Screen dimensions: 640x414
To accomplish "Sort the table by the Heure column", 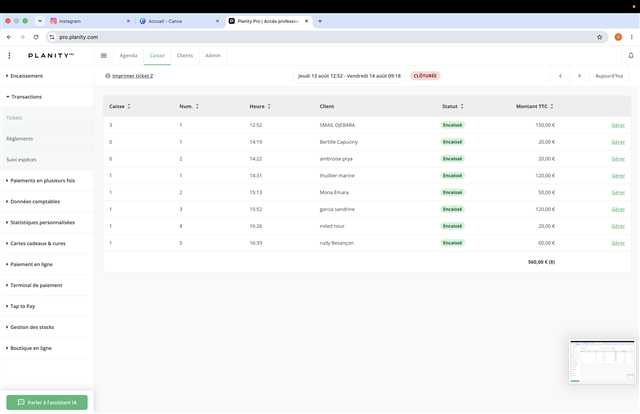I will point(260,106).
